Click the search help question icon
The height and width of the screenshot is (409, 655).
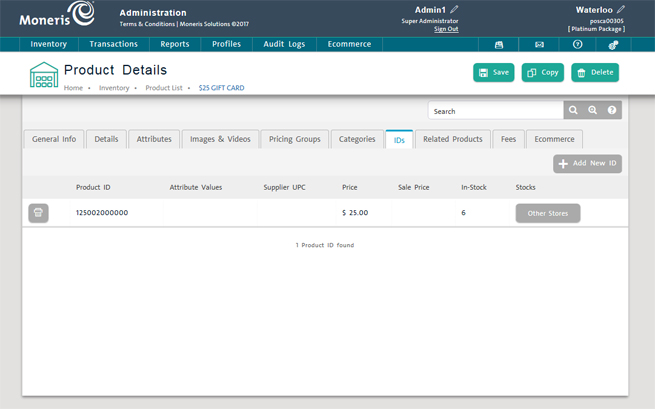click(x=612, y=111)
